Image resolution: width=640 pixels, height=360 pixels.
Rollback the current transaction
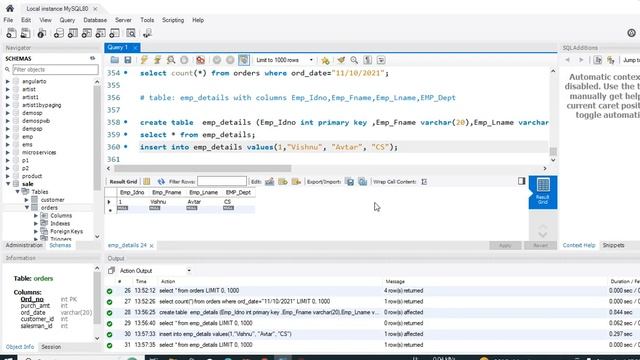[230, 60]
